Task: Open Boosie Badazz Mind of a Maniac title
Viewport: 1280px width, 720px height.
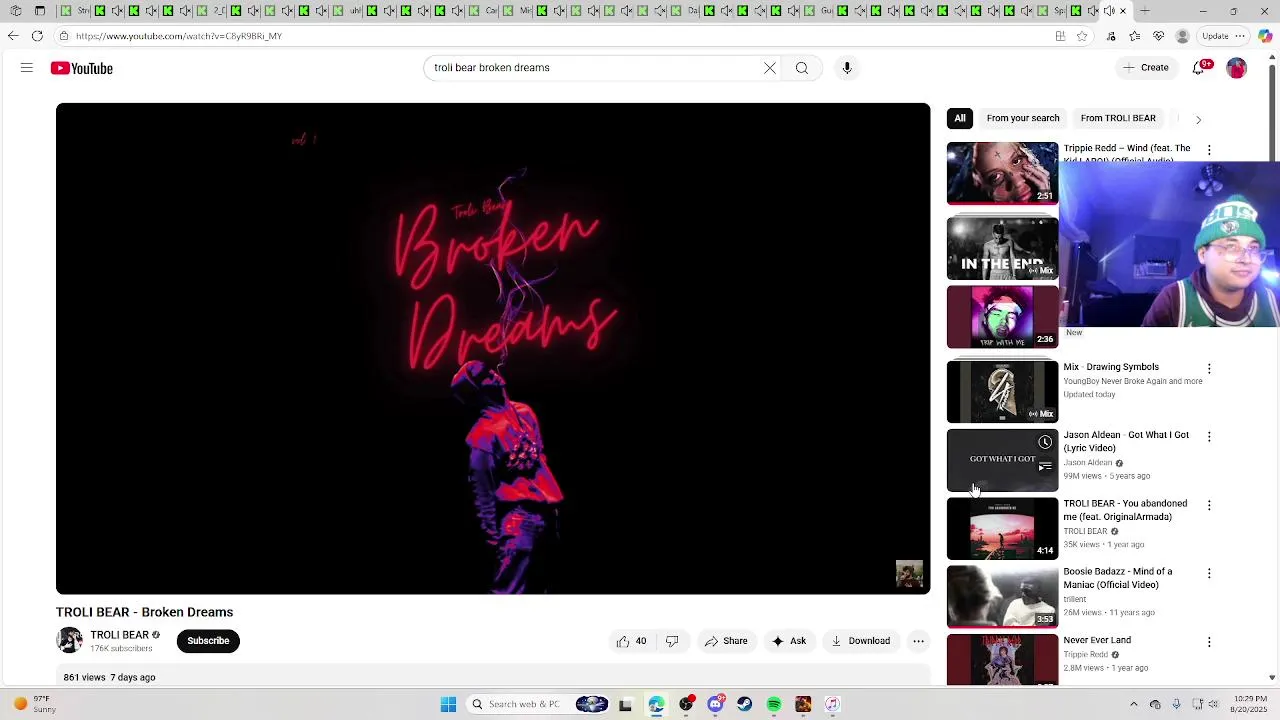Action: click(x=1118, y=578)
